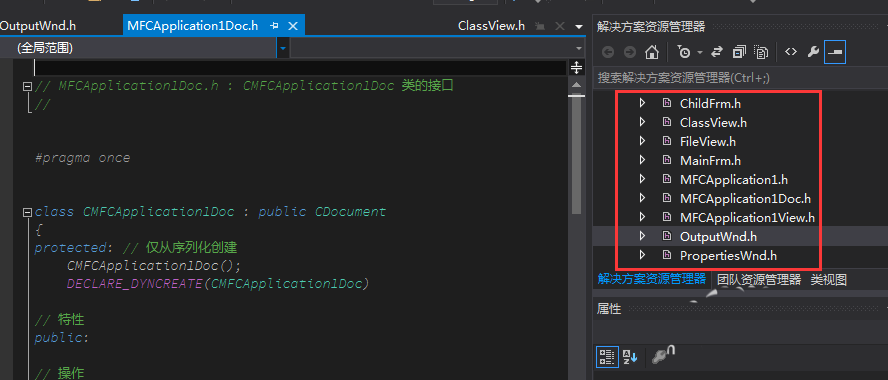The image size is (888, 380).
Task: Click the Forward arrow in Solution Explorer
Action: point(630,53)
